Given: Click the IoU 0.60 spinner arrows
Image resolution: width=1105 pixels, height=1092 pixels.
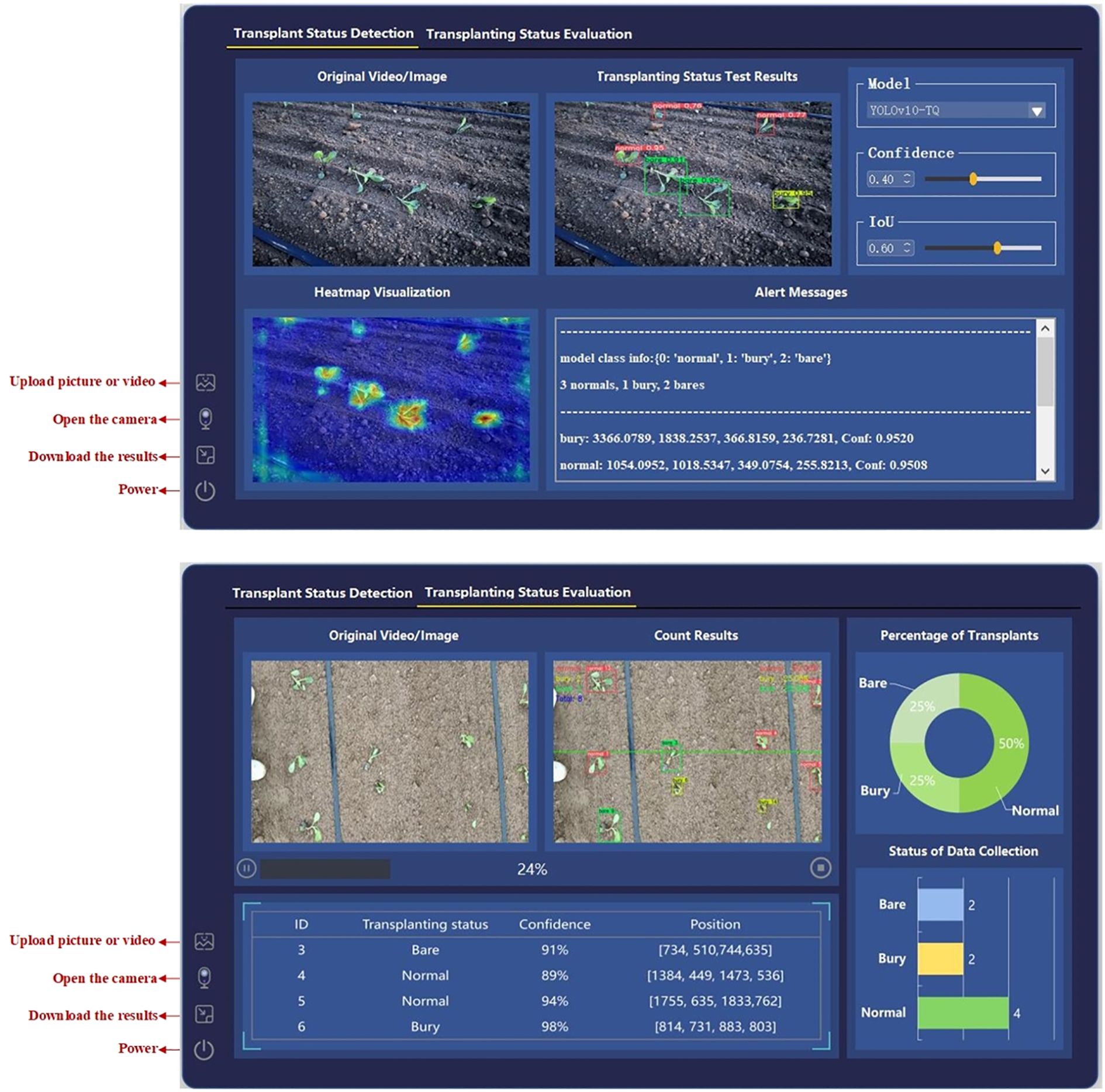Looking at the screenshot, I should [907, 248].
